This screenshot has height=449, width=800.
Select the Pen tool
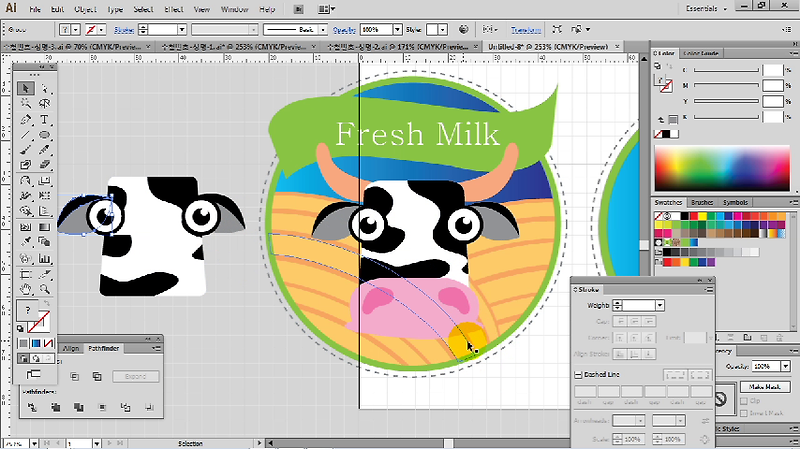point(25,120)
